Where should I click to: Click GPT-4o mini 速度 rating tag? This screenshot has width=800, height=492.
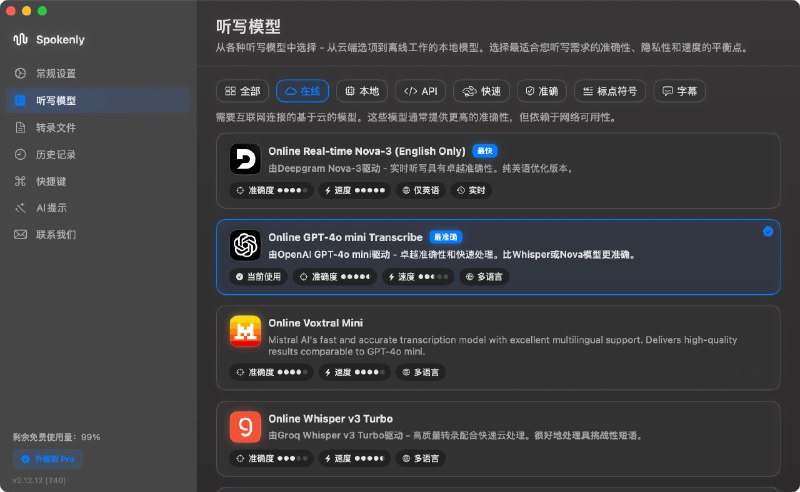point(418,277)
